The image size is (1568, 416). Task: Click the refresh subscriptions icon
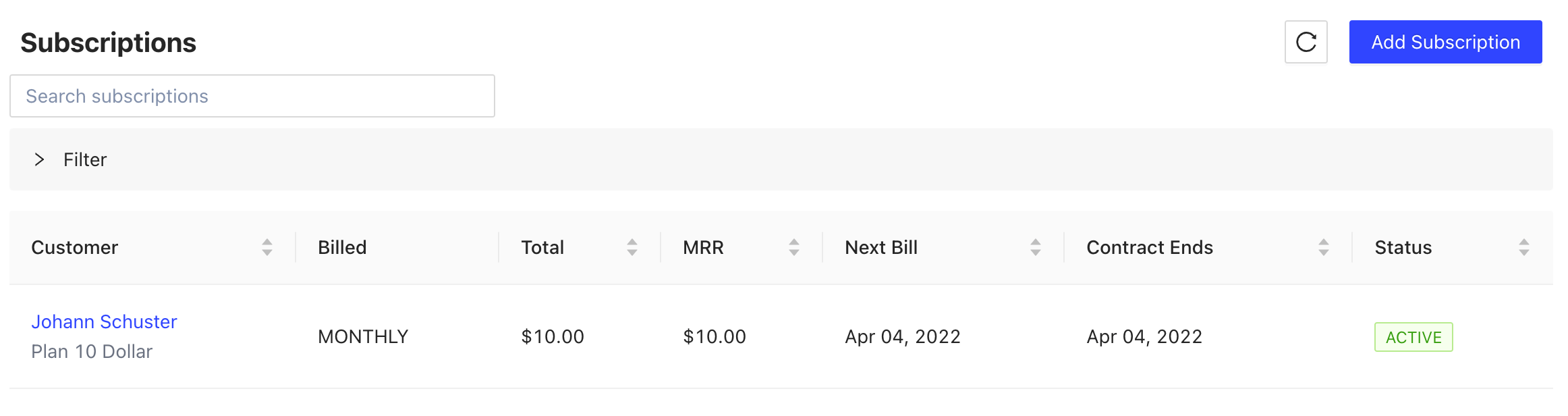click(1306, 42)
